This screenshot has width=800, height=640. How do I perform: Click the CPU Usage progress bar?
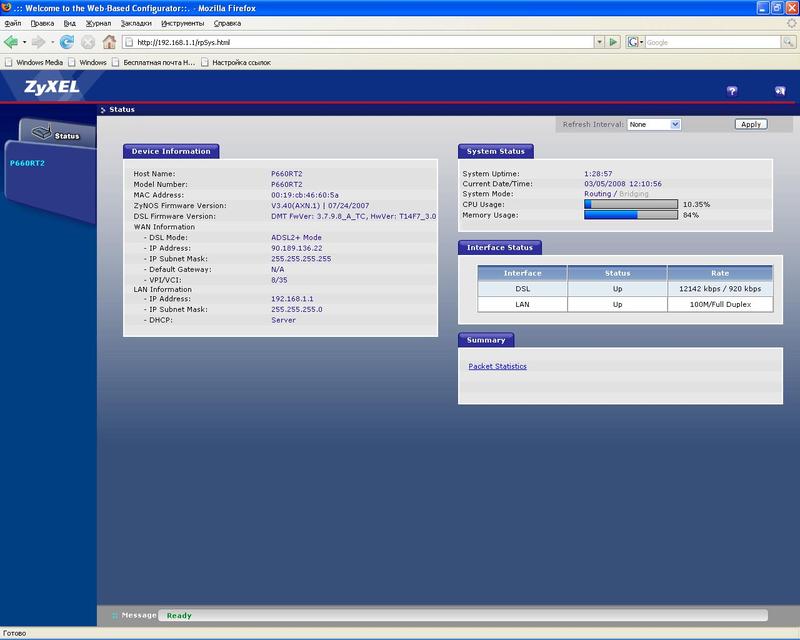click(x=631, y=204)
